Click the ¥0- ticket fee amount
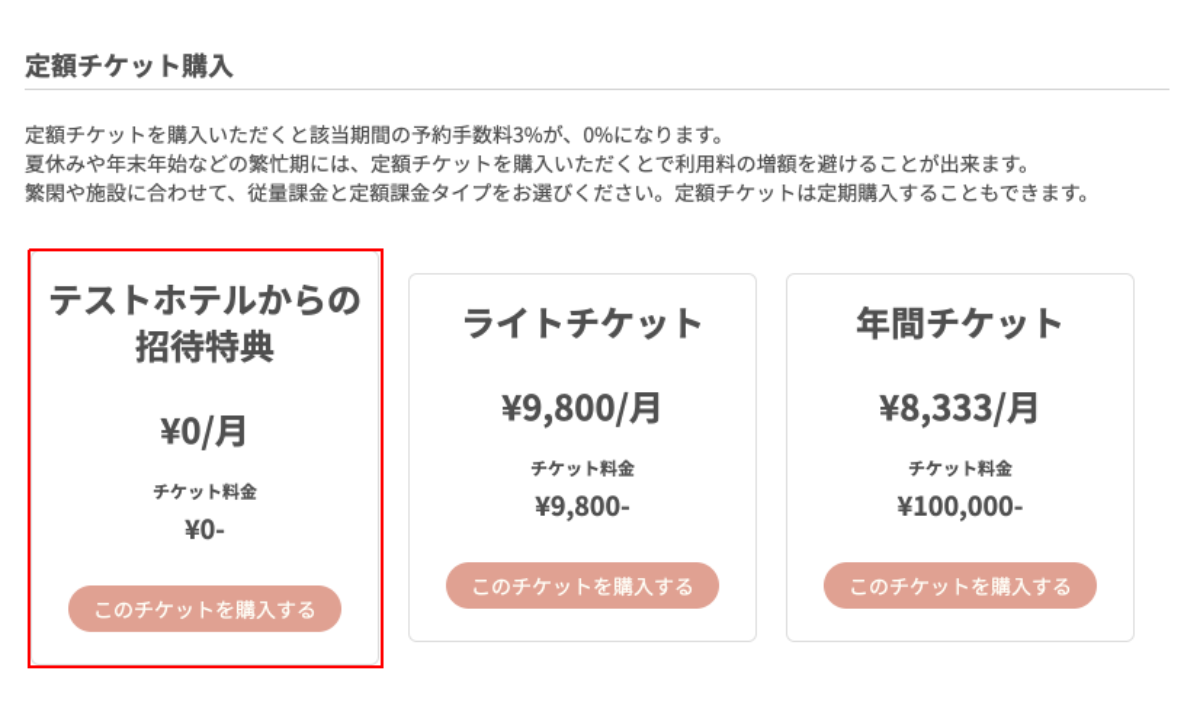Viewport: 1200px width, 722px height. [x=205, y=530]
